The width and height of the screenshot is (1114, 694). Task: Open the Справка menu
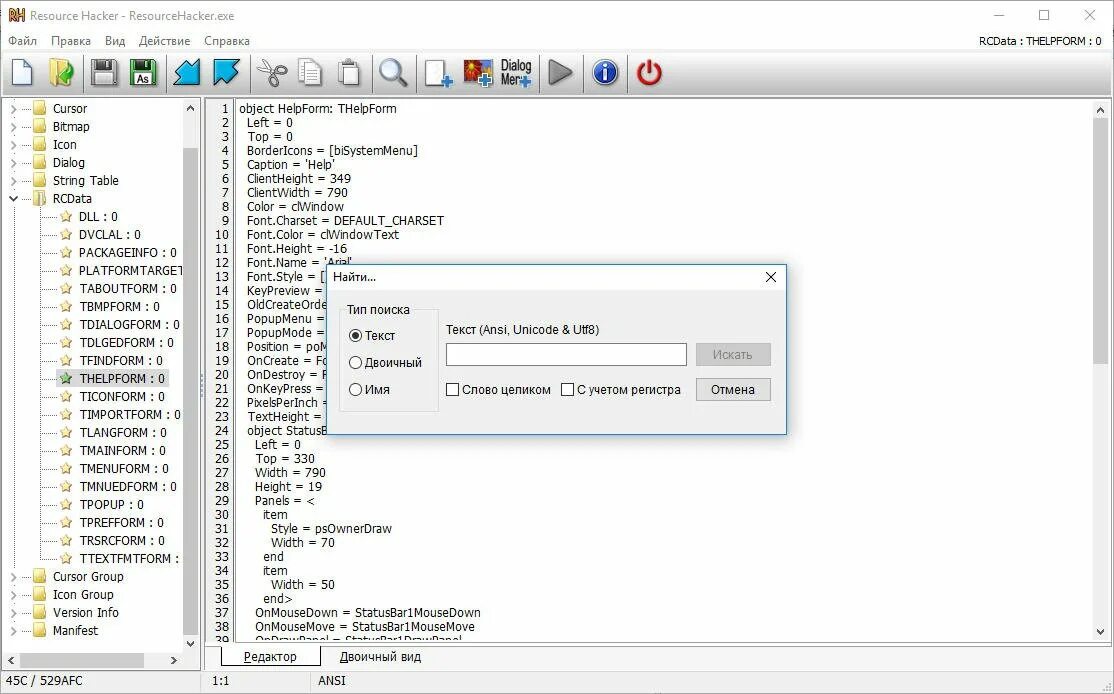(x=227, y=40)
